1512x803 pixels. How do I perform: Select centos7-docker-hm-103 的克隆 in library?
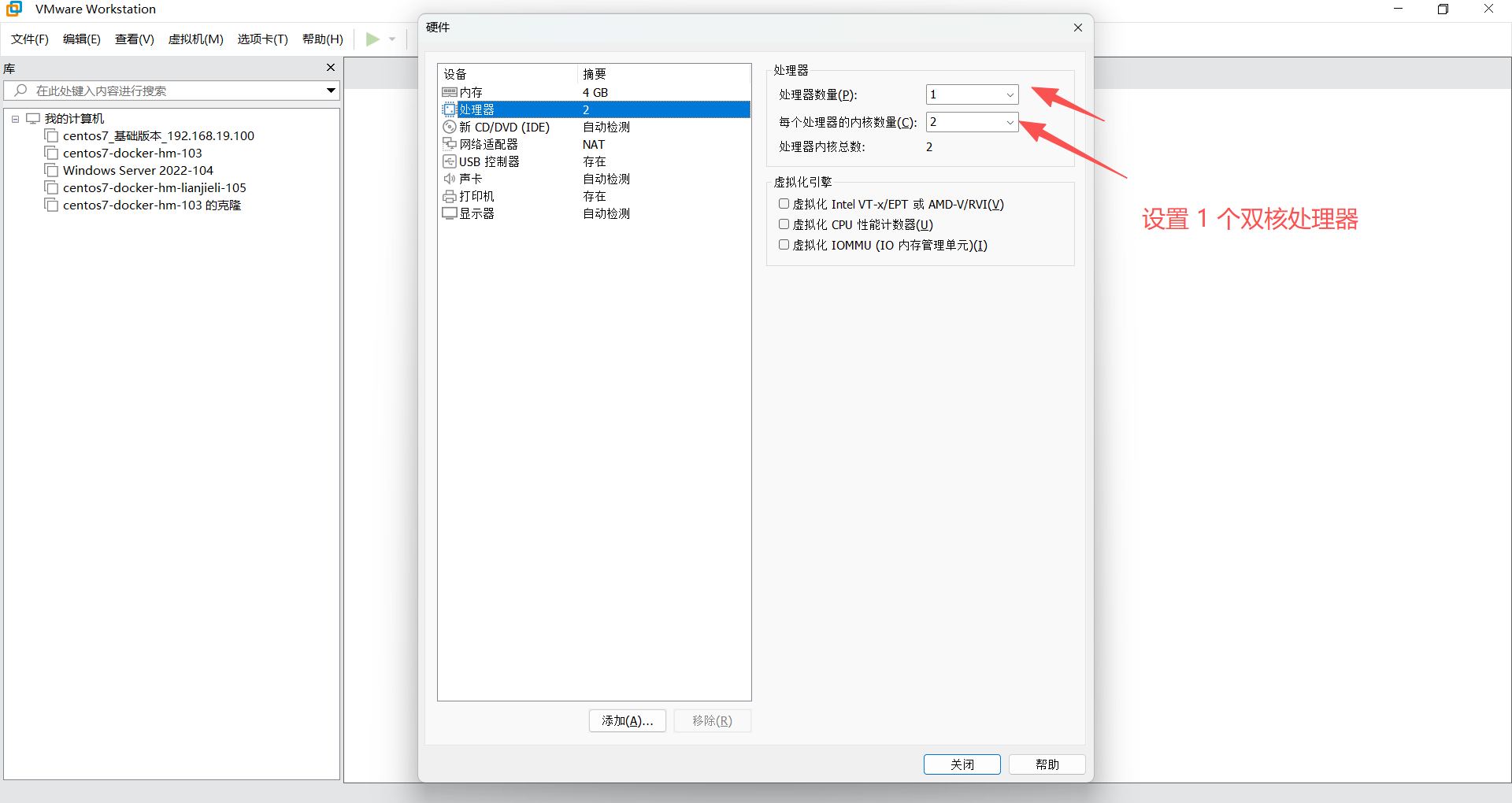coord(152,205)
